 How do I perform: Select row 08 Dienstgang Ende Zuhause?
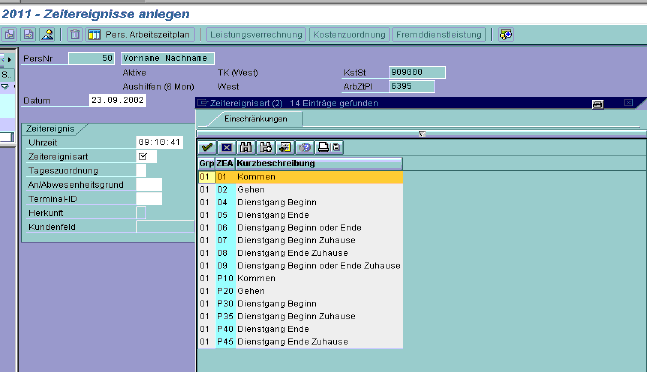tap(300, 253)
